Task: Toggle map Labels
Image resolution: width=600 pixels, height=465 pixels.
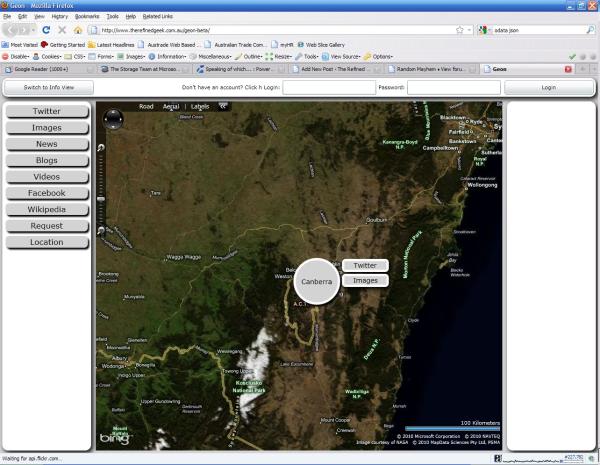Action: 200,107
